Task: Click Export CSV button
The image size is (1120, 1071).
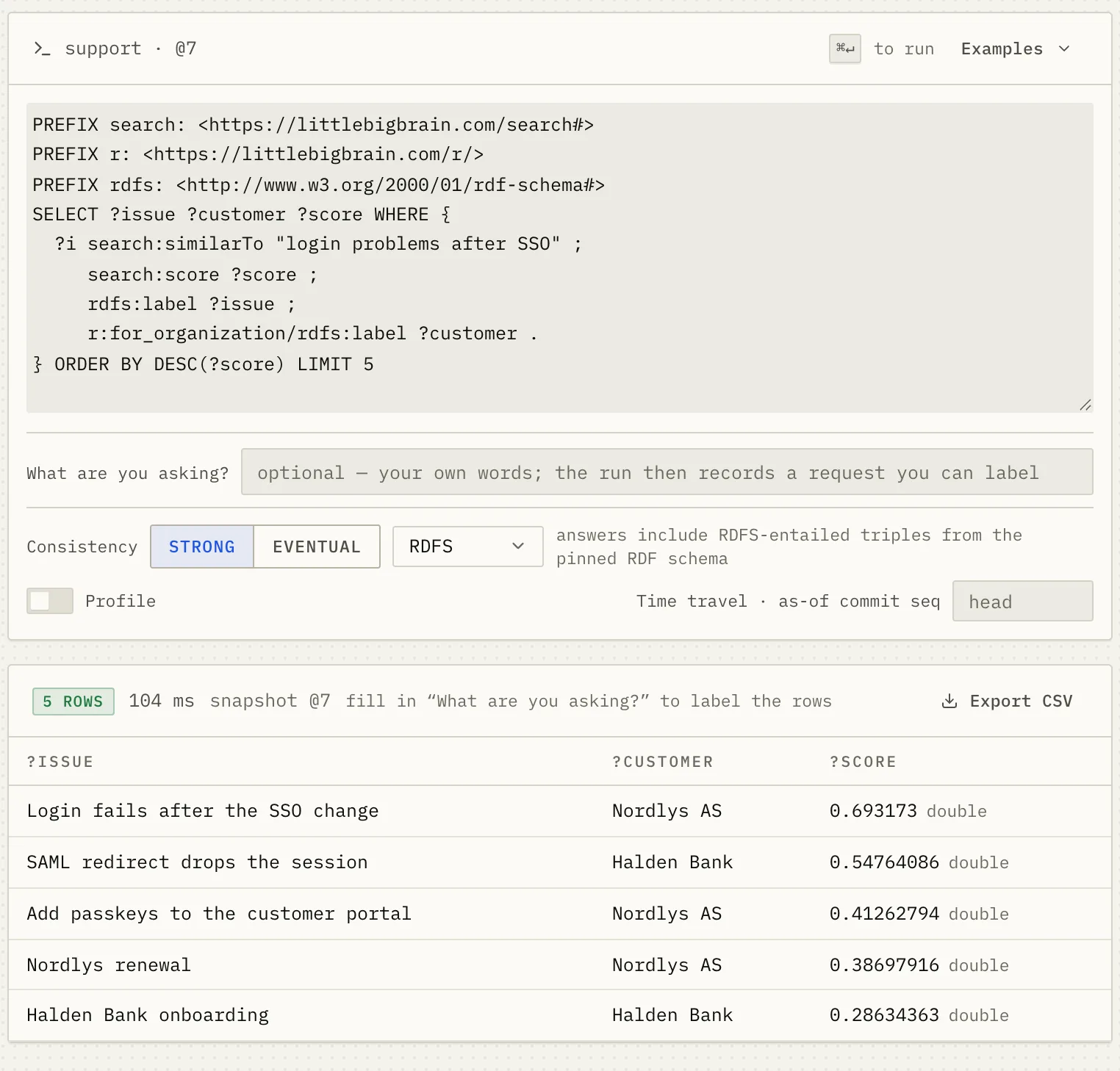Action: 1007,701
